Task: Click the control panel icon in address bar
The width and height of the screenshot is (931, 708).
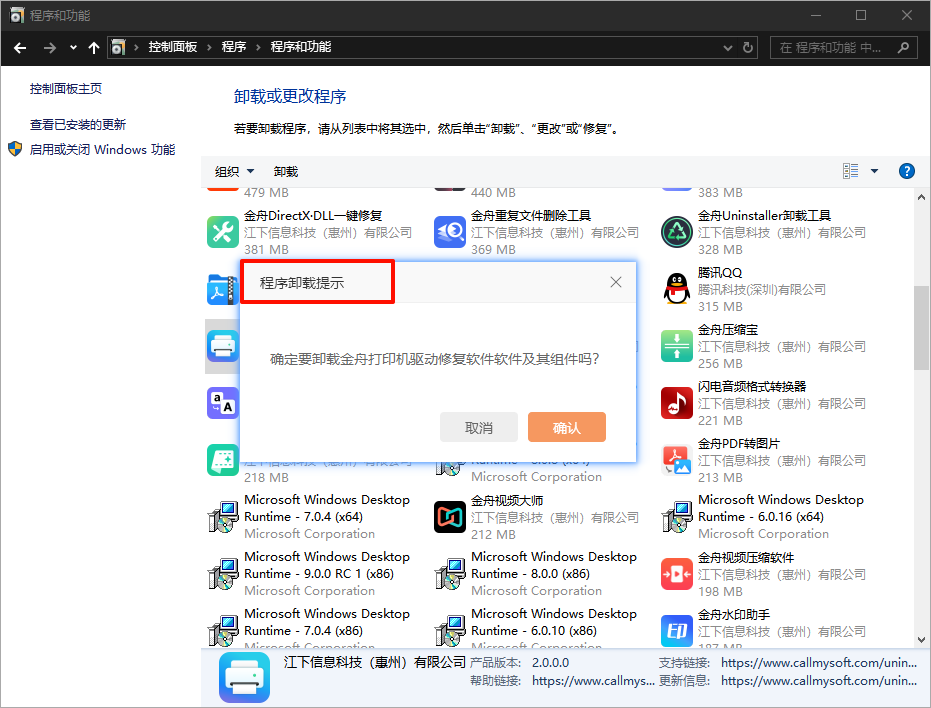Action: [x=118, y=47]
